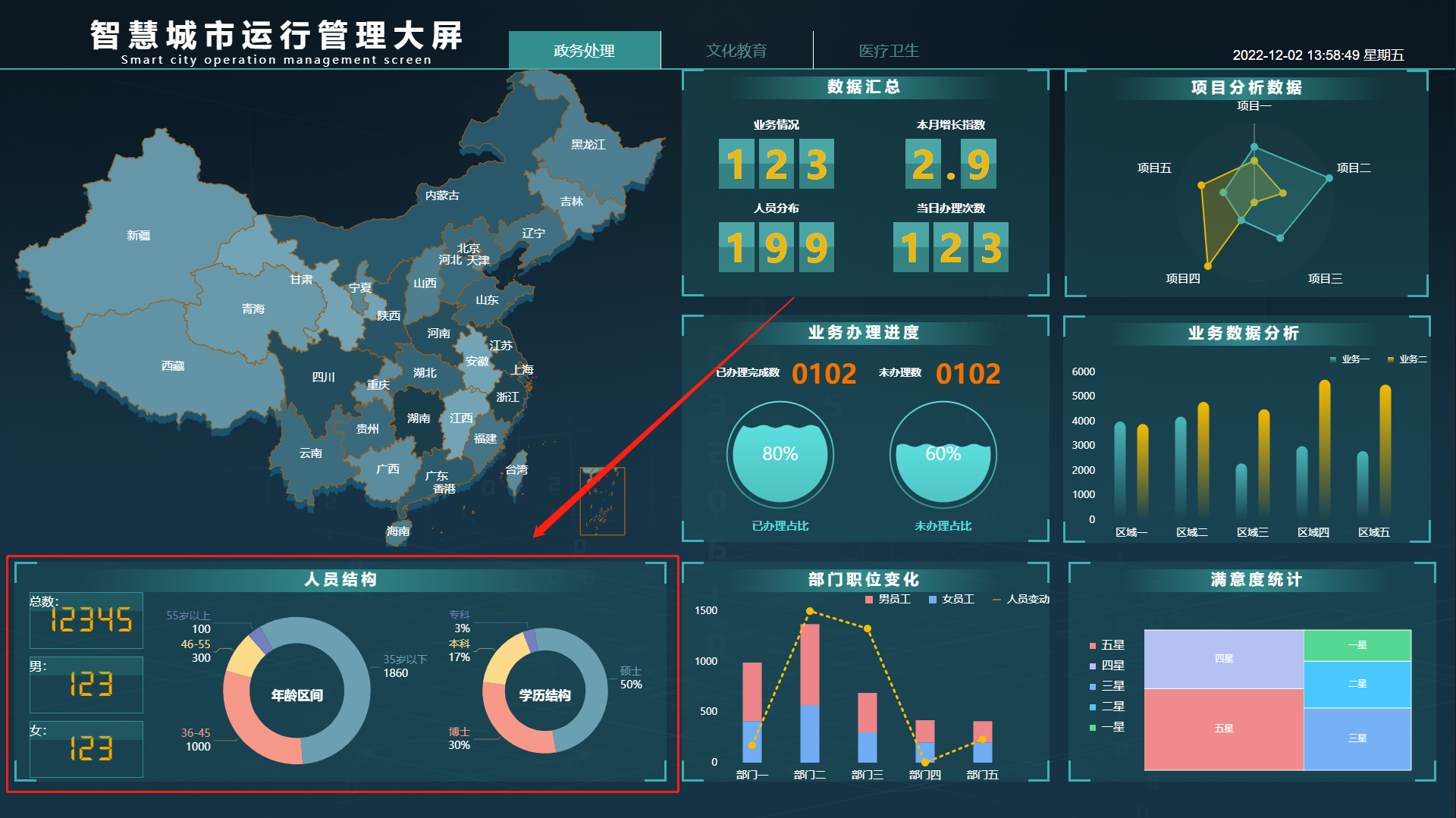Toggle 业务二 legend in 业务数据分析 chart

(1407, 359)
